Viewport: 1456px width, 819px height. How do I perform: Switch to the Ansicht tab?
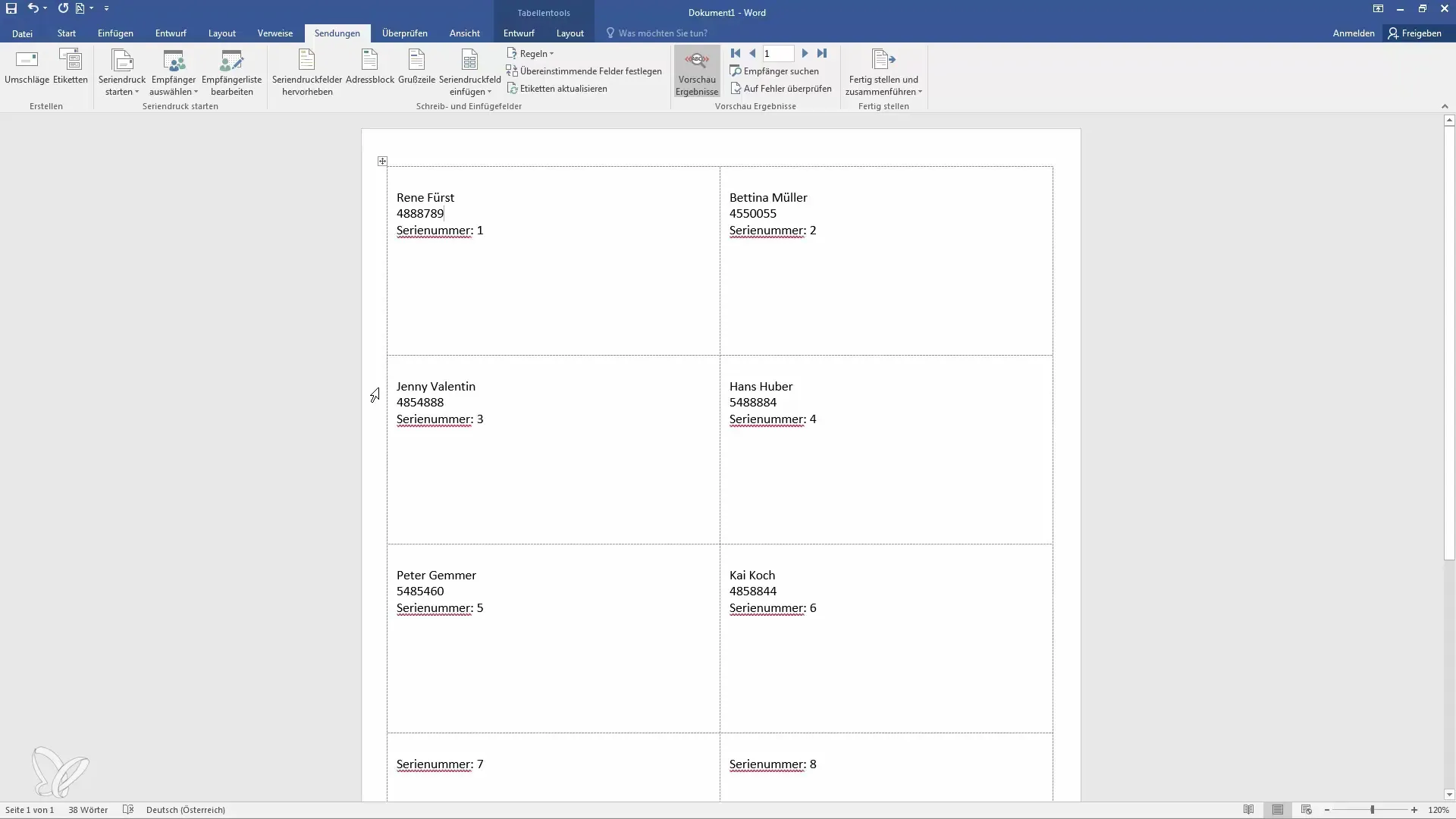click(464, 33)
